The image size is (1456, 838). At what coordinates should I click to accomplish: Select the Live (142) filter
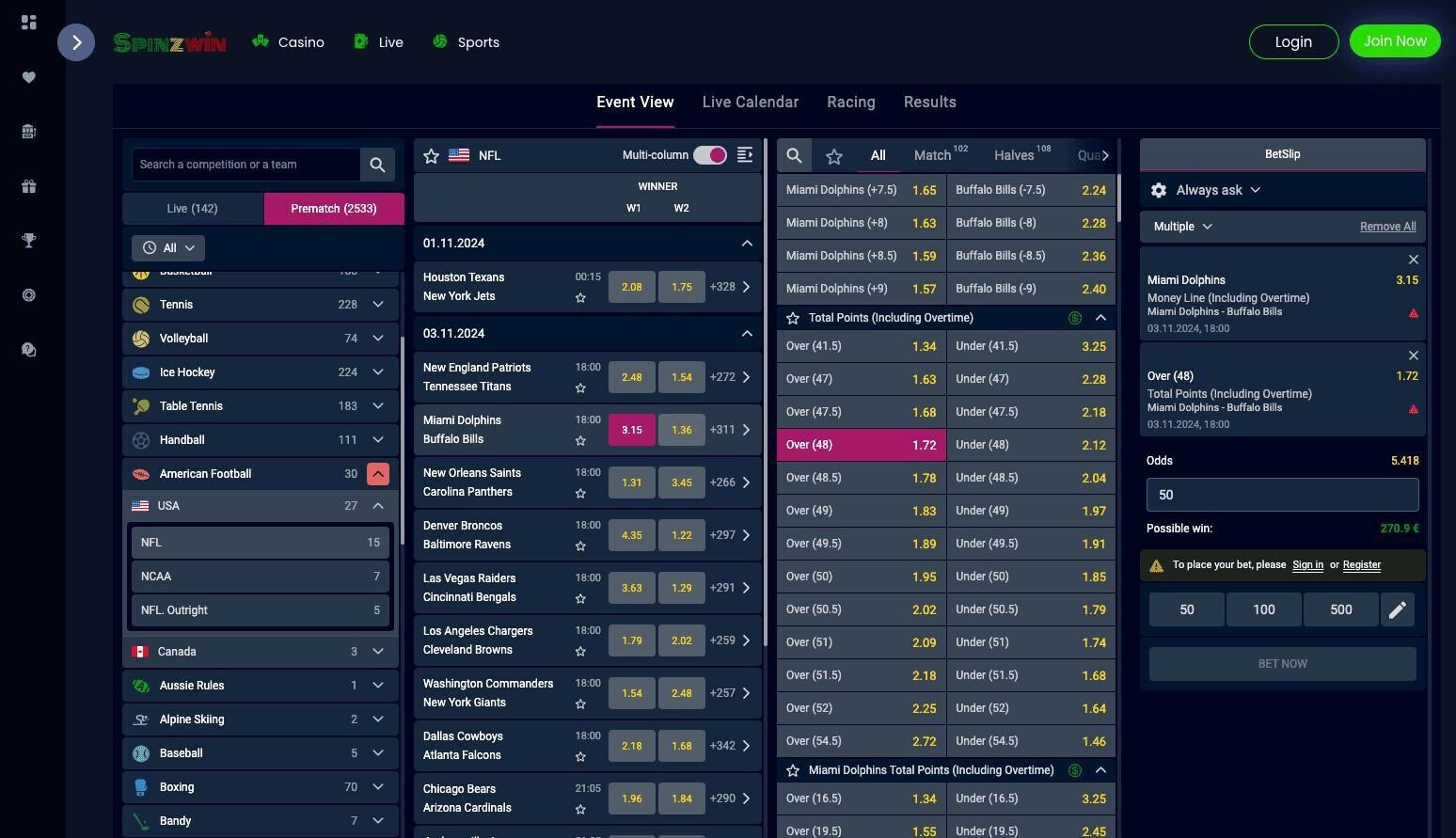pos(193,209)
